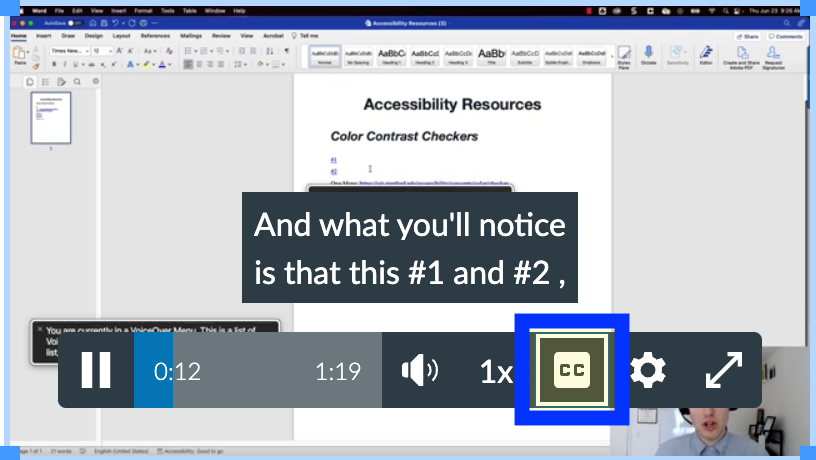Toggle superscript formatting

pos(113,65)
